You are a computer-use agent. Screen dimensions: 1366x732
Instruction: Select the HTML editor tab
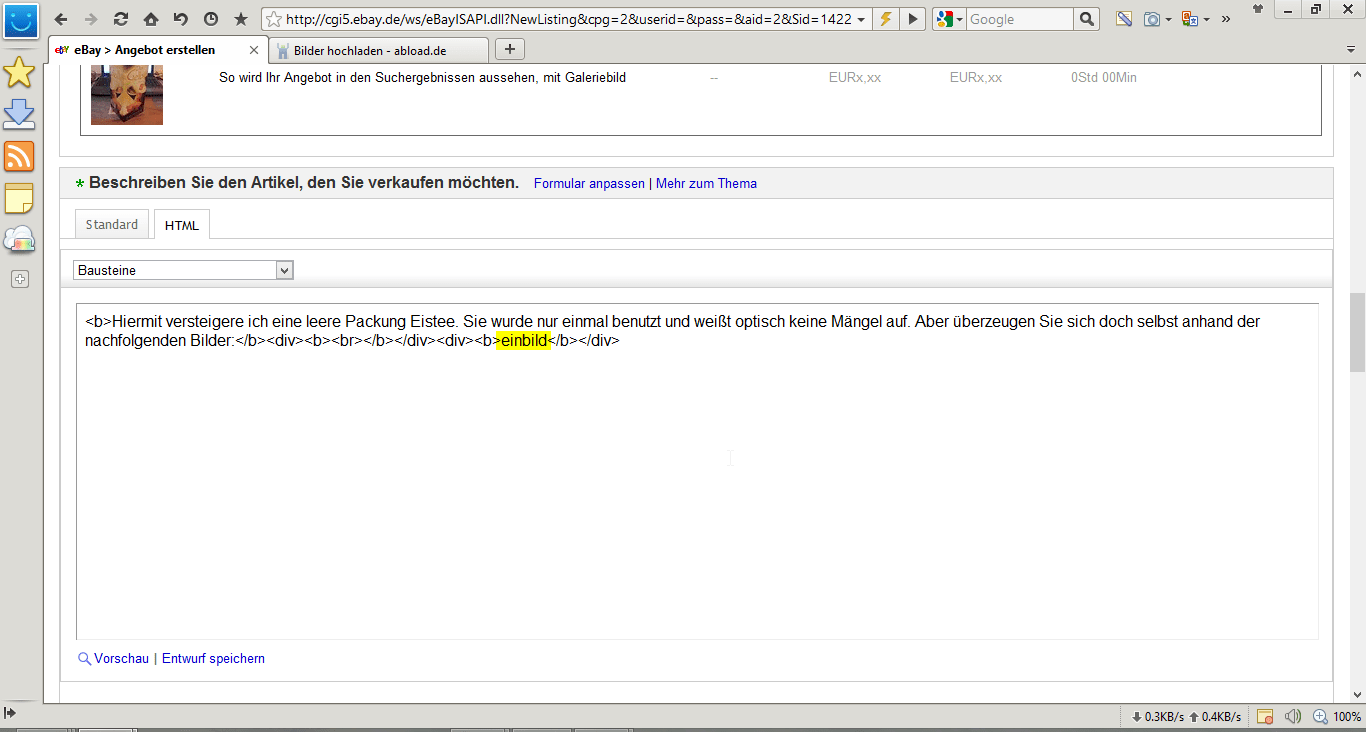tap(182, 225)
